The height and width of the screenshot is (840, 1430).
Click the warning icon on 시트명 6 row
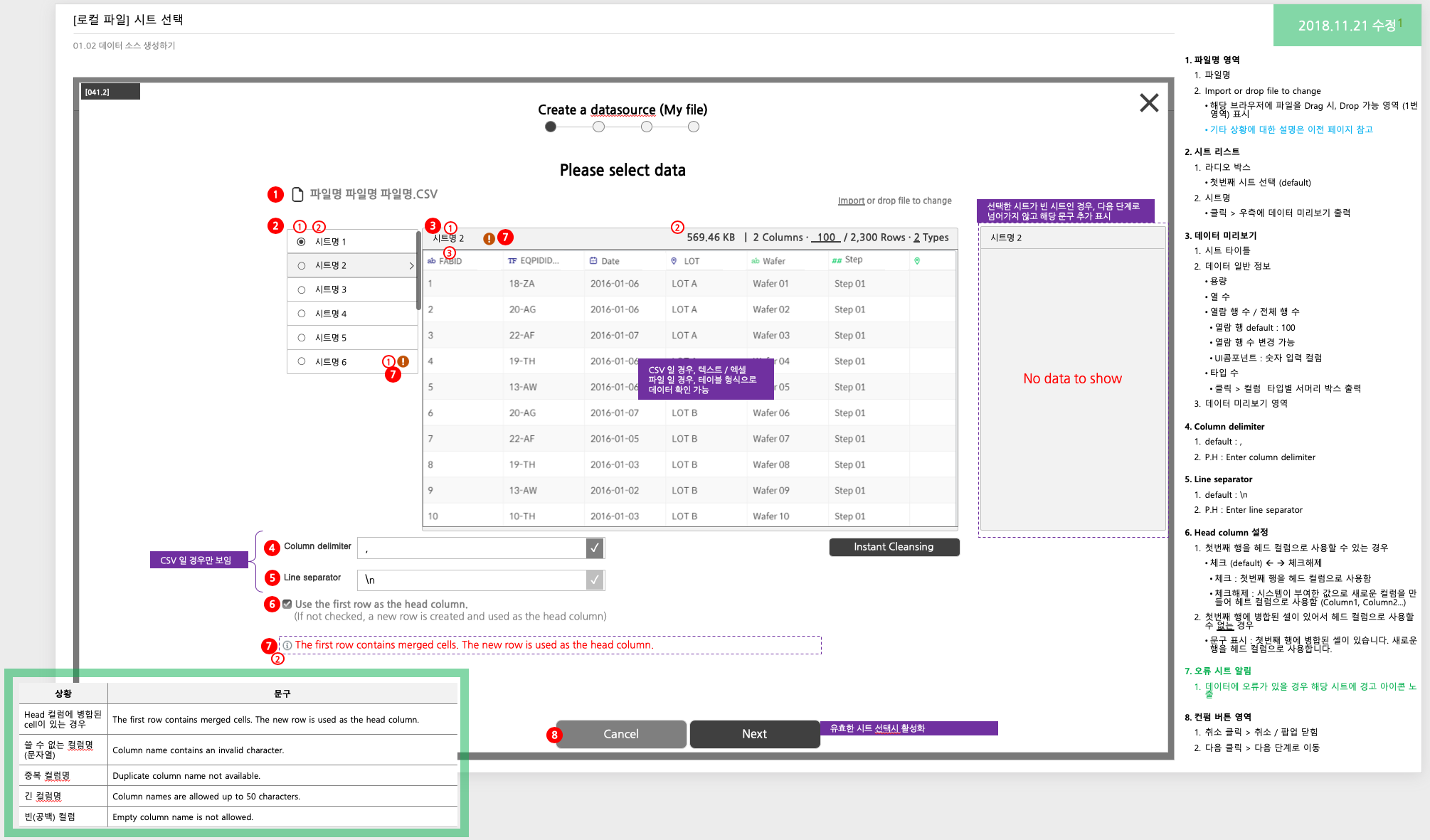(403, 361)
